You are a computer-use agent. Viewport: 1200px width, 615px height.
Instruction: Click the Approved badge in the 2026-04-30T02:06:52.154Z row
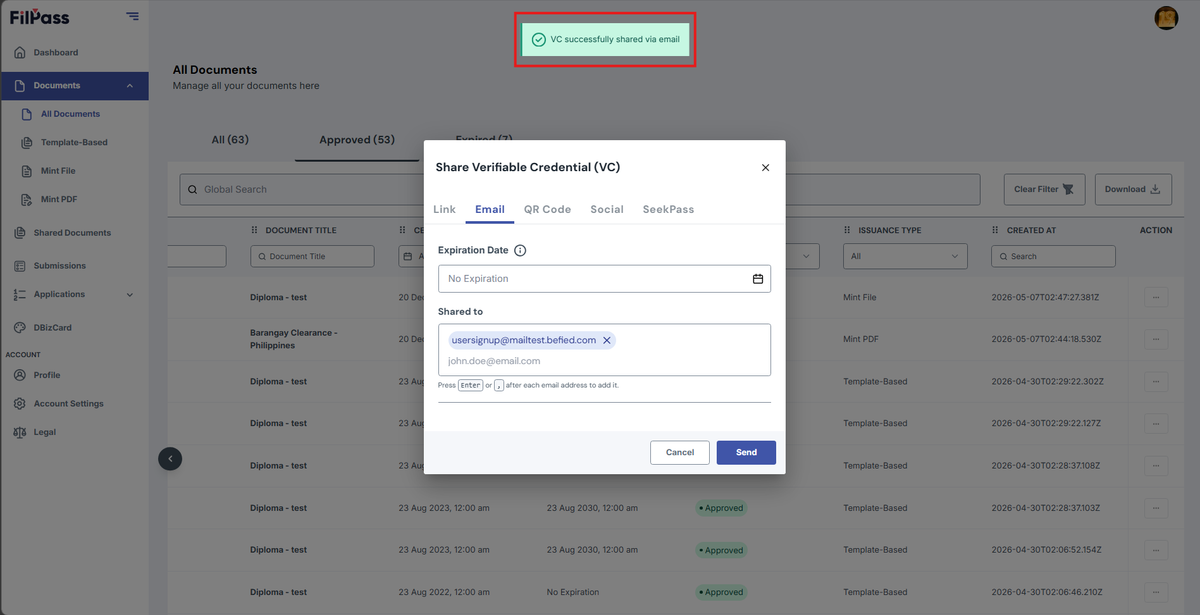721,550
